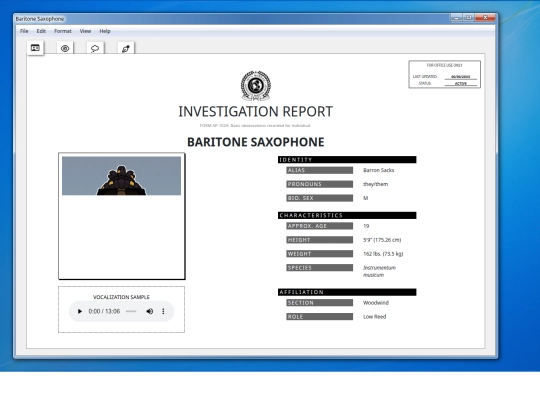
Task: Click the AFFILIATION section header
Action: click(347, 292)
